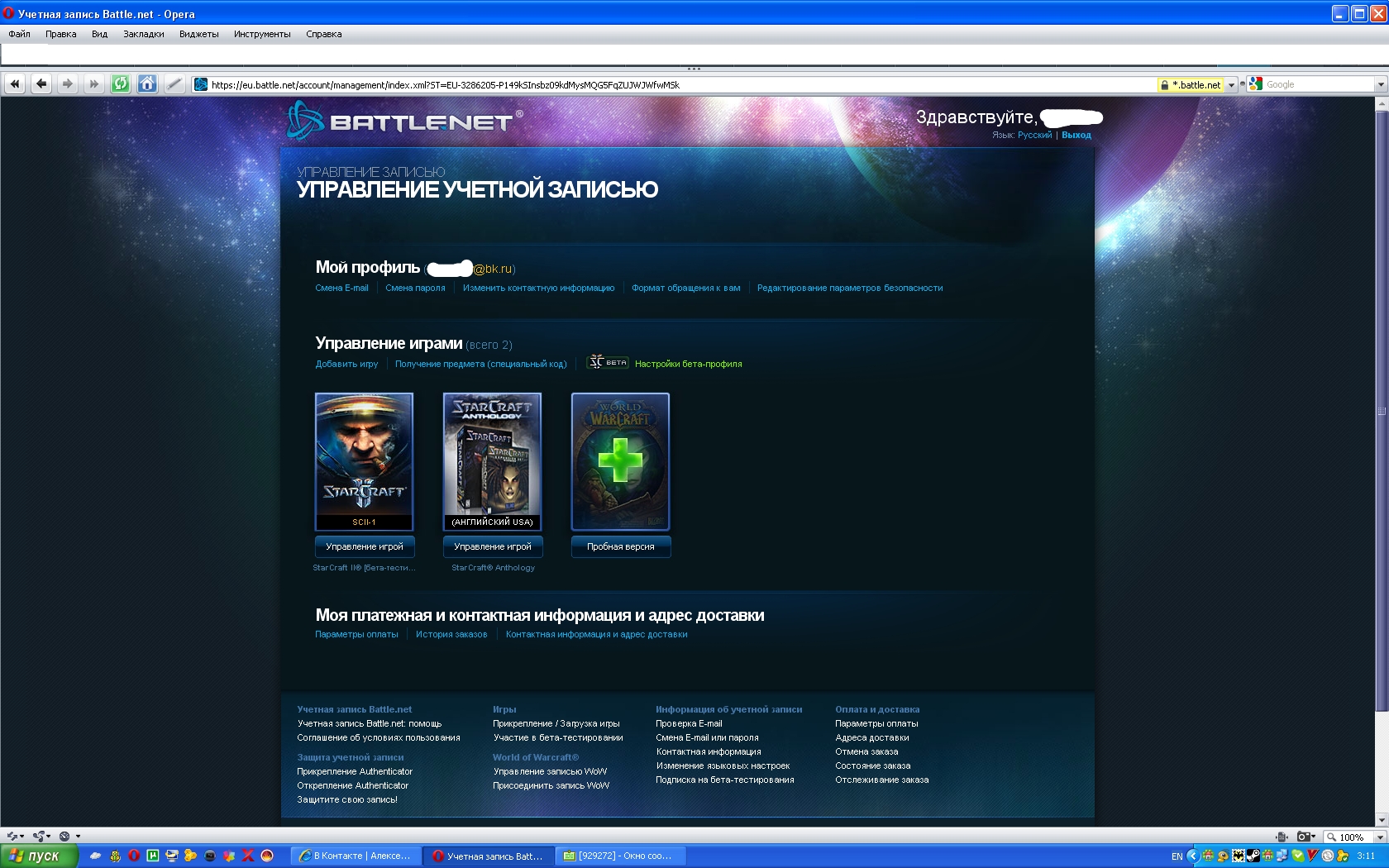
Task: Click the vertical page scrollbar
Action: (x=1382, y=463)
